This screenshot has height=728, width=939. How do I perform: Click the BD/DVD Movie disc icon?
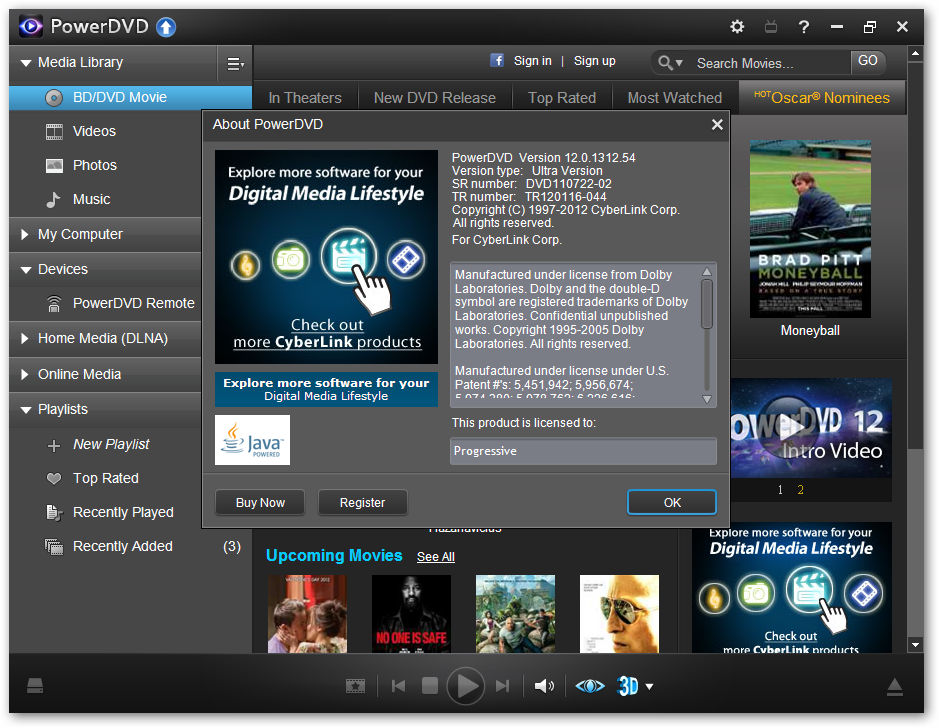tap(54, 98)
